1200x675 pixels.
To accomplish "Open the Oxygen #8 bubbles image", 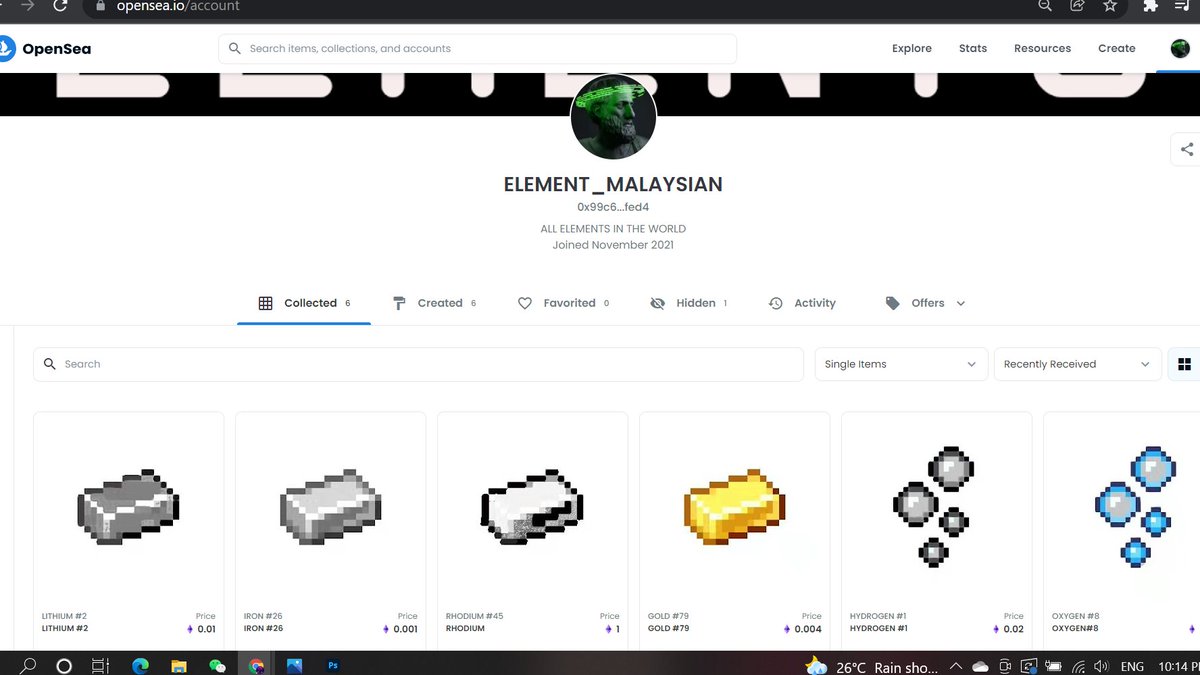I will pos(1136,506).
